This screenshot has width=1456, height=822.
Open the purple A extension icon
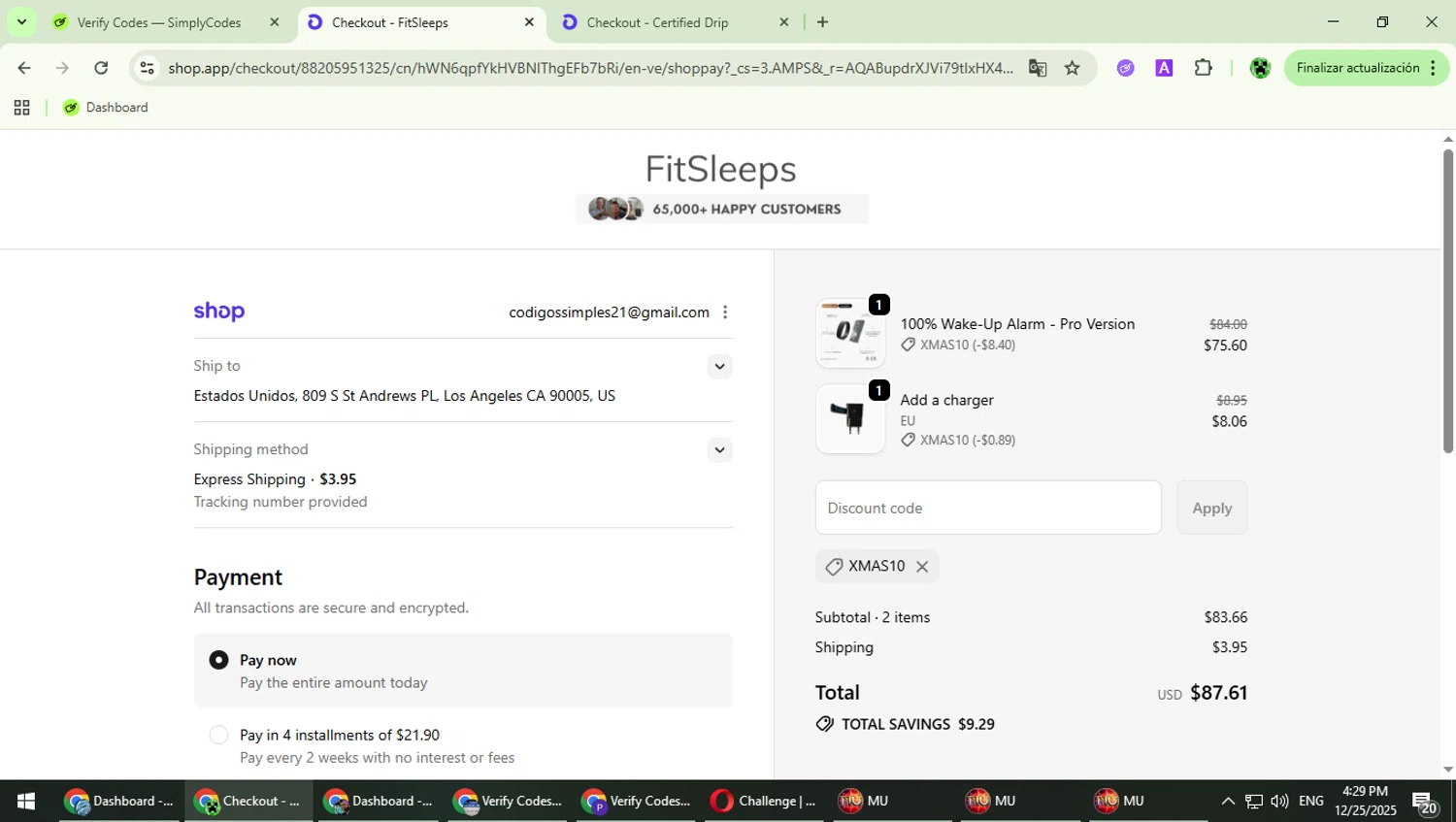click(x=1164, y=68)
